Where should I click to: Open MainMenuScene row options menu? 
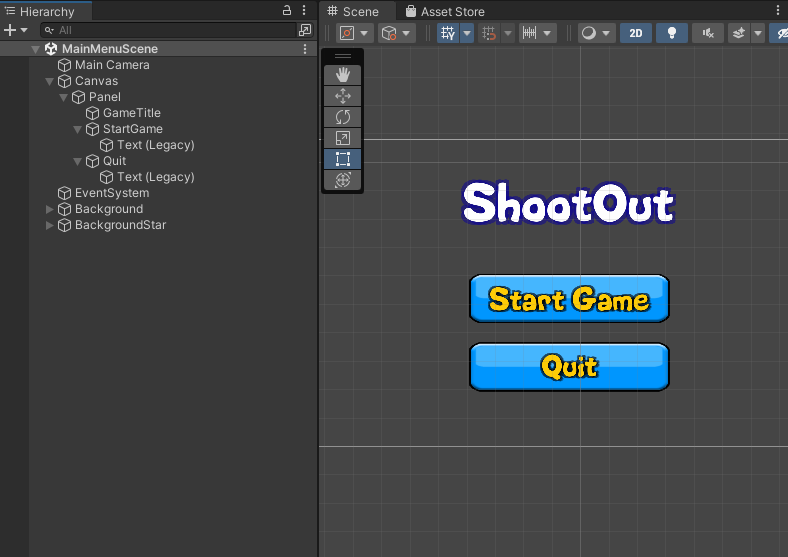click(305, 49)
